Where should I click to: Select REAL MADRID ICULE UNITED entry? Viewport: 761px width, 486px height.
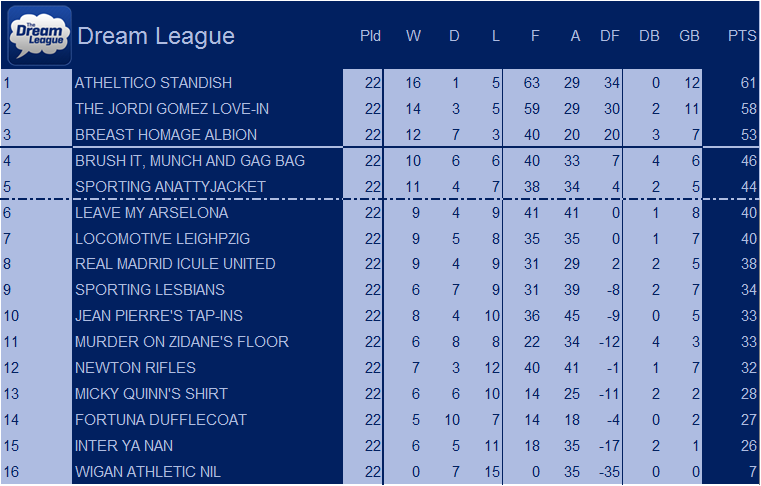175,264
